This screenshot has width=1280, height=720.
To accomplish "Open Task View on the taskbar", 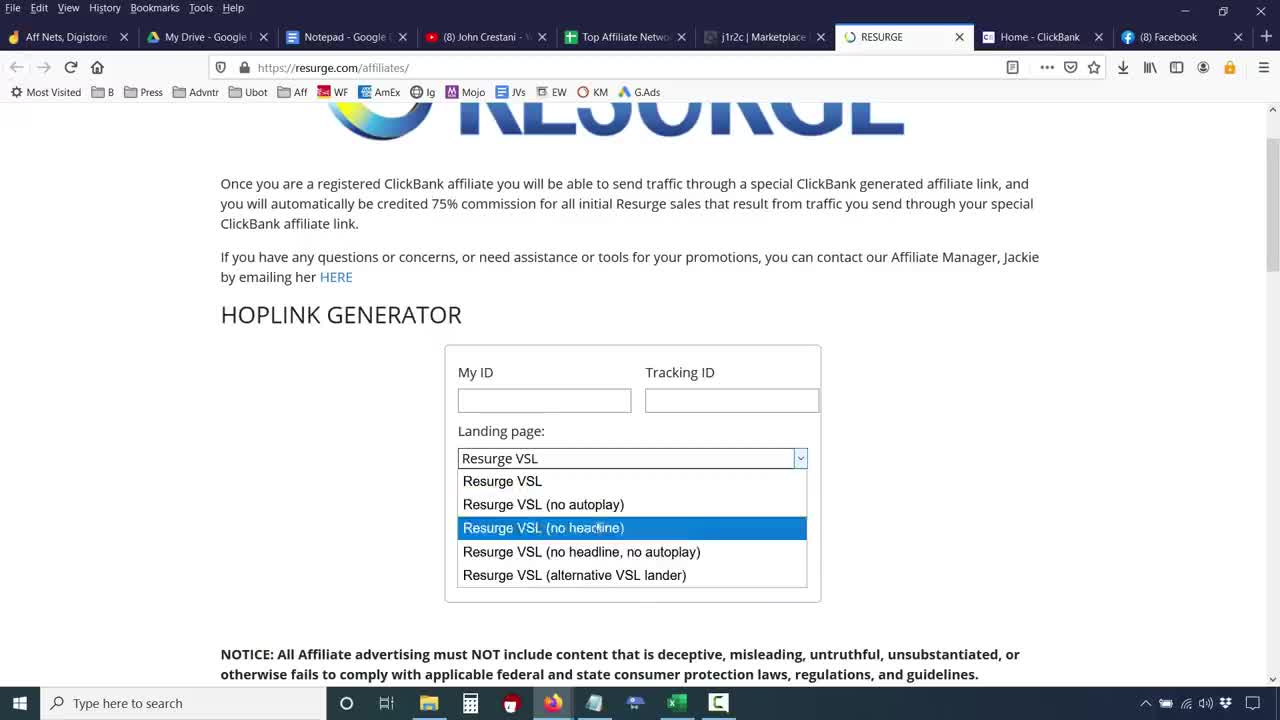I will (x=386, y=703).
